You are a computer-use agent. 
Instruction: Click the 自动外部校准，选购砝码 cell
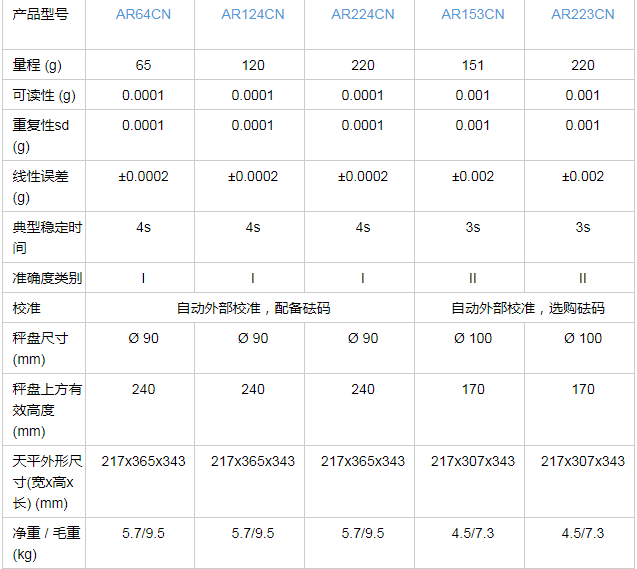coord(528,308)
